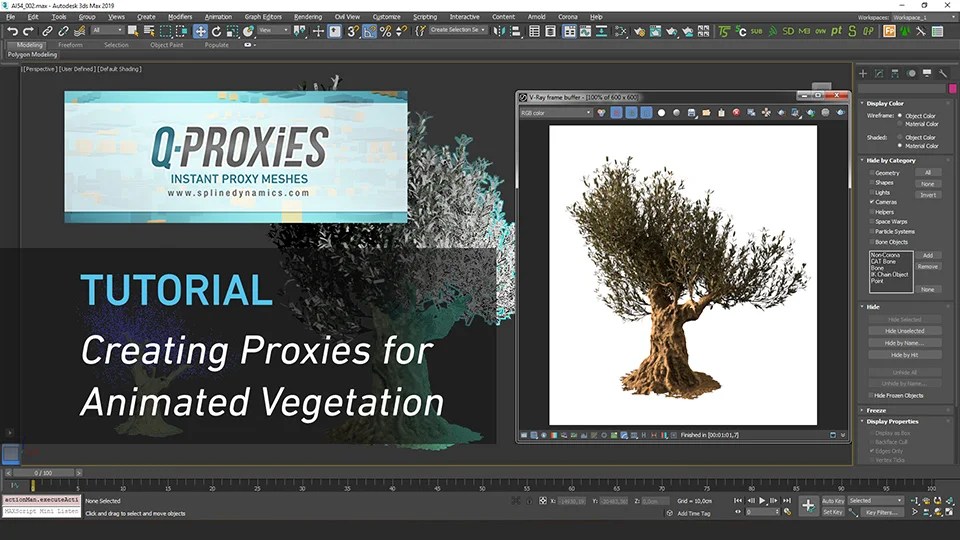This screenshot has width=960, height=540.
Task: Toggle the Angle Snap icon
Action: (x=369, y=31)
